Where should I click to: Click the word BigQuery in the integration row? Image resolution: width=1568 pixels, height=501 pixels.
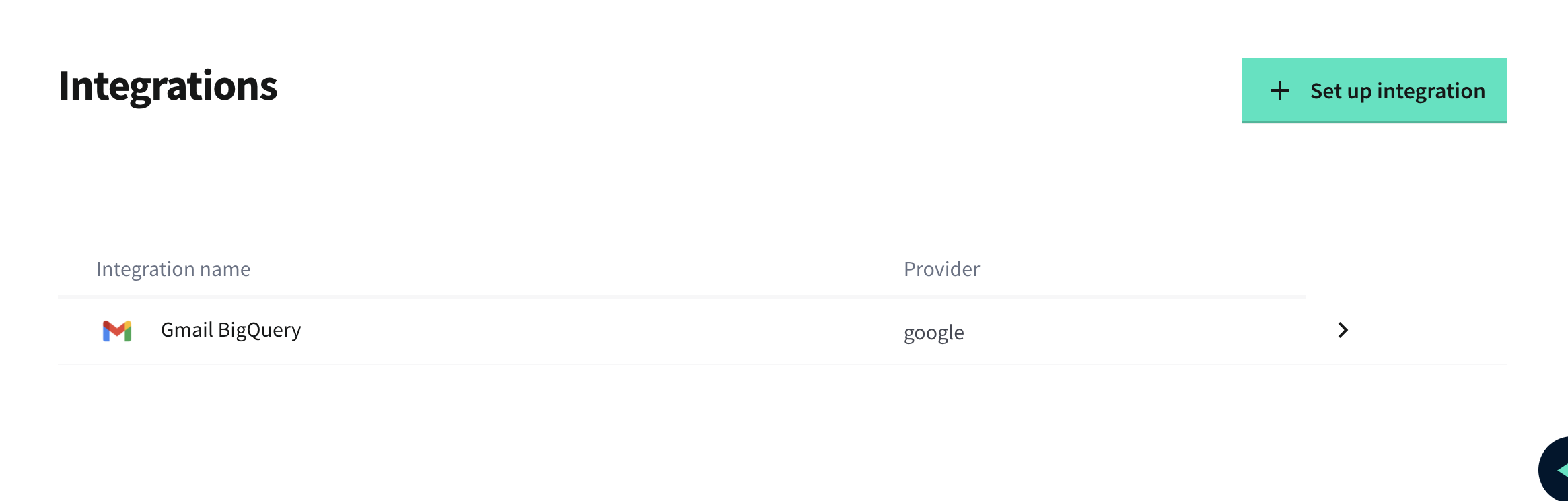pos(260,330)
